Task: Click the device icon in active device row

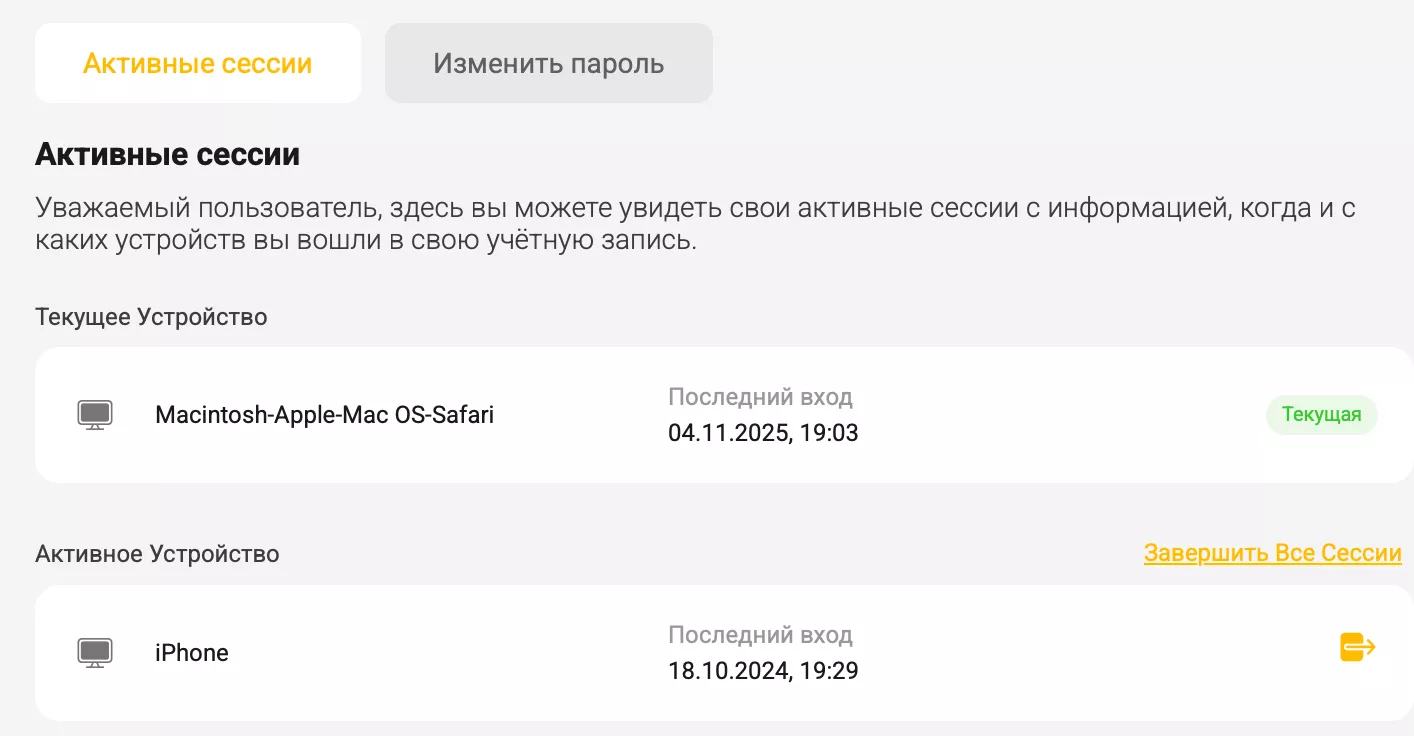Action: click(94, 652)
